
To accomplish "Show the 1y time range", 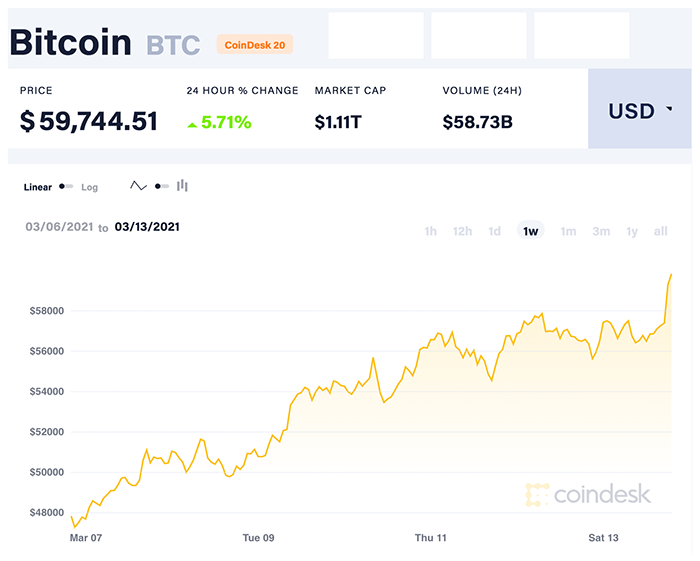I will point(632,231).
